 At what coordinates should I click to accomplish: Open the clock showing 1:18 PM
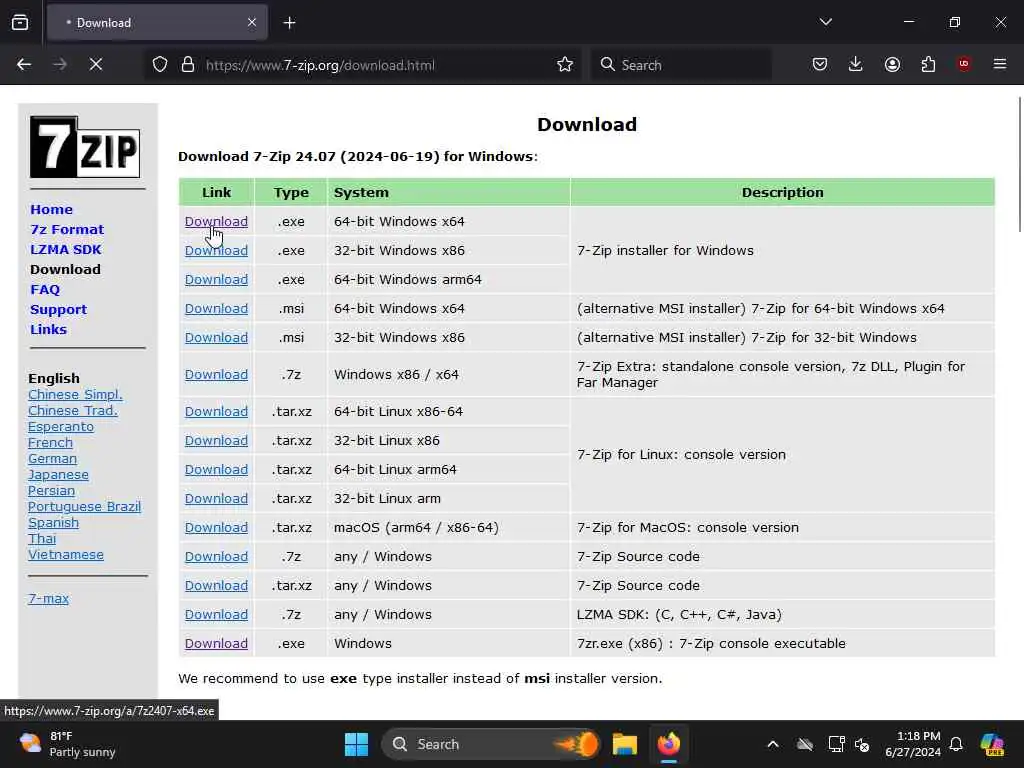913,744
